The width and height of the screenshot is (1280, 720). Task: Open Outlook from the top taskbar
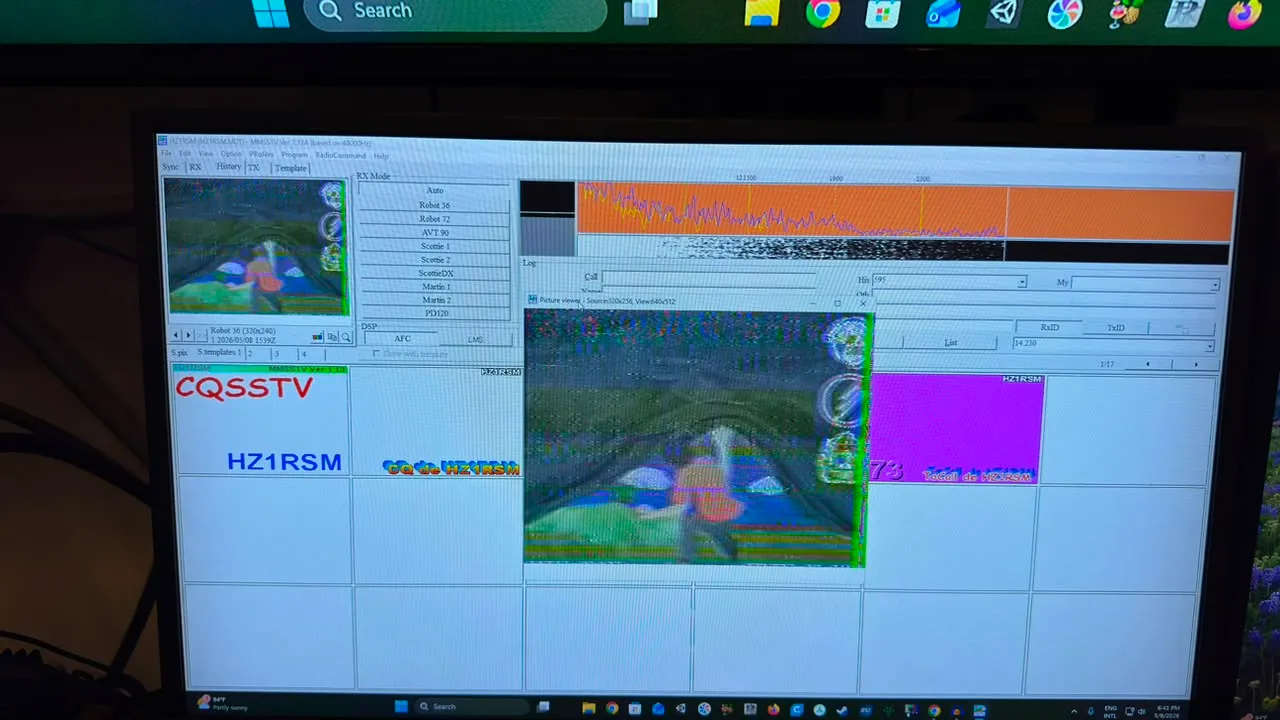pyautogui.click(x=944, y=12)
